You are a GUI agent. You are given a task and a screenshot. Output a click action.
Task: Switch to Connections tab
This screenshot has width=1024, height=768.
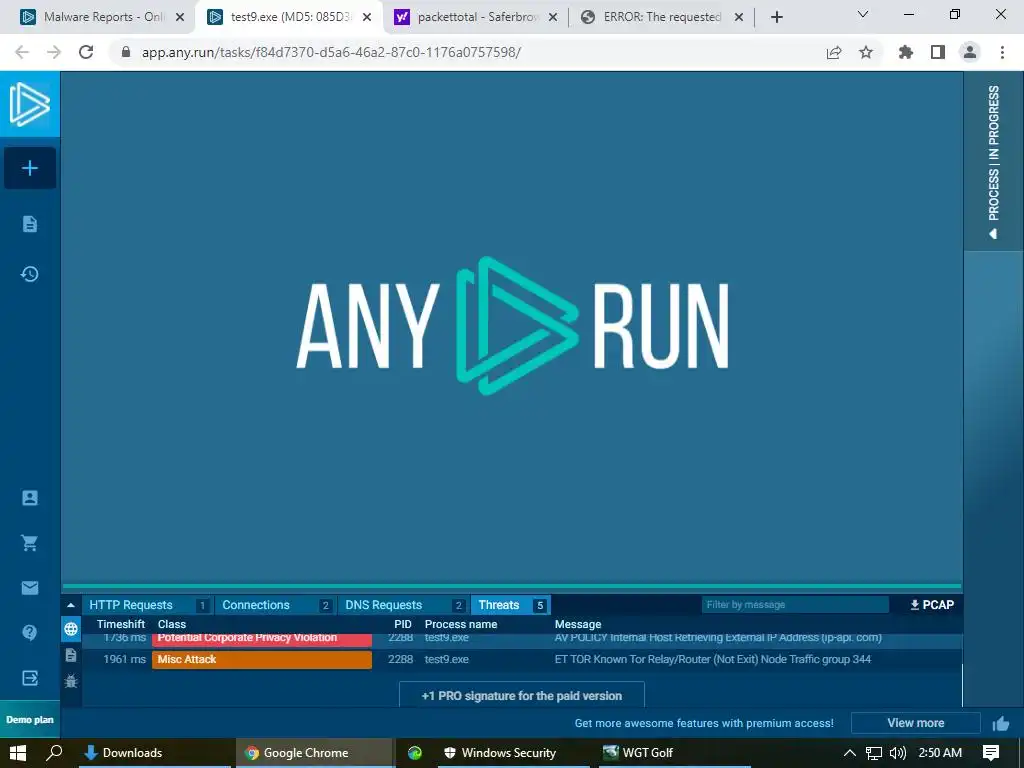pyautogui.click(x=276, y=605)
